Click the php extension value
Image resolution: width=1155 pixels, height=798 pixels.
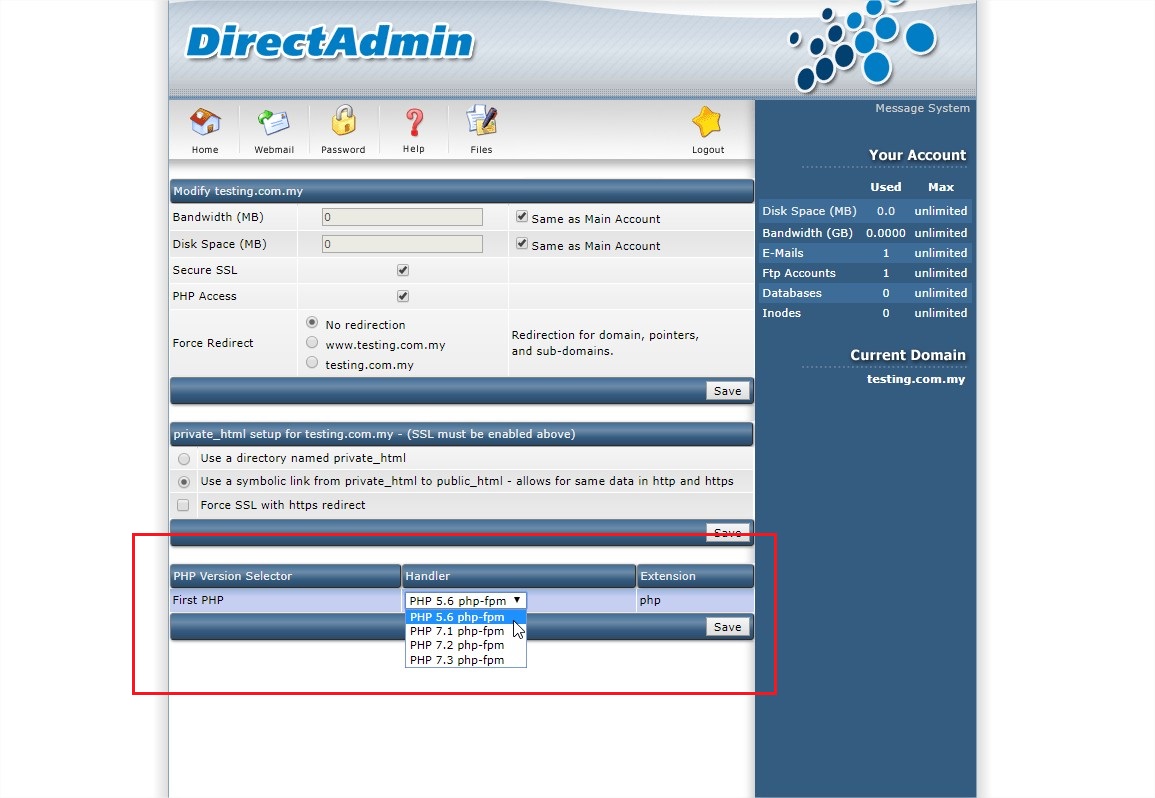[650, 601]
